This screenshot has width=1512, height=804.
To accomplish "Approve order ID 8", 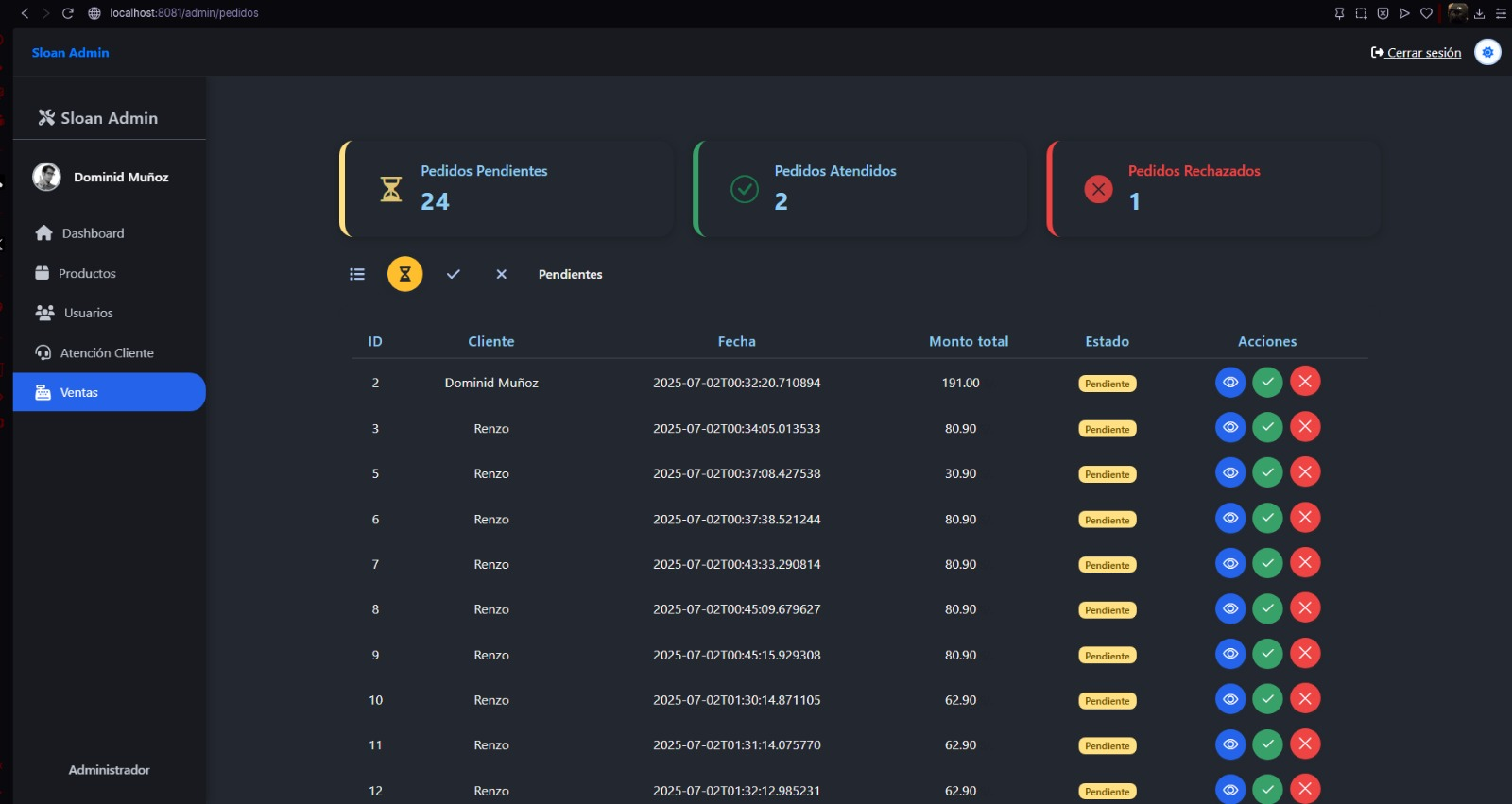I will click(x=1267, y=609).
